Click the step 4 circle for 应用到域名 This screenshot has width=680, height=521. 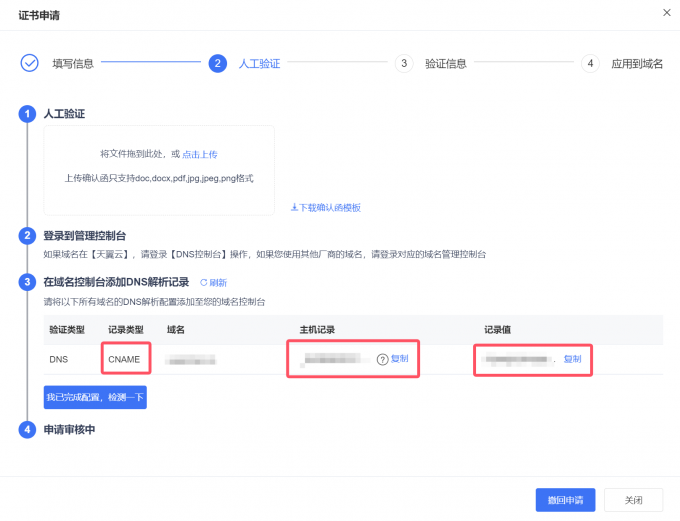click(x=590, y=63)
